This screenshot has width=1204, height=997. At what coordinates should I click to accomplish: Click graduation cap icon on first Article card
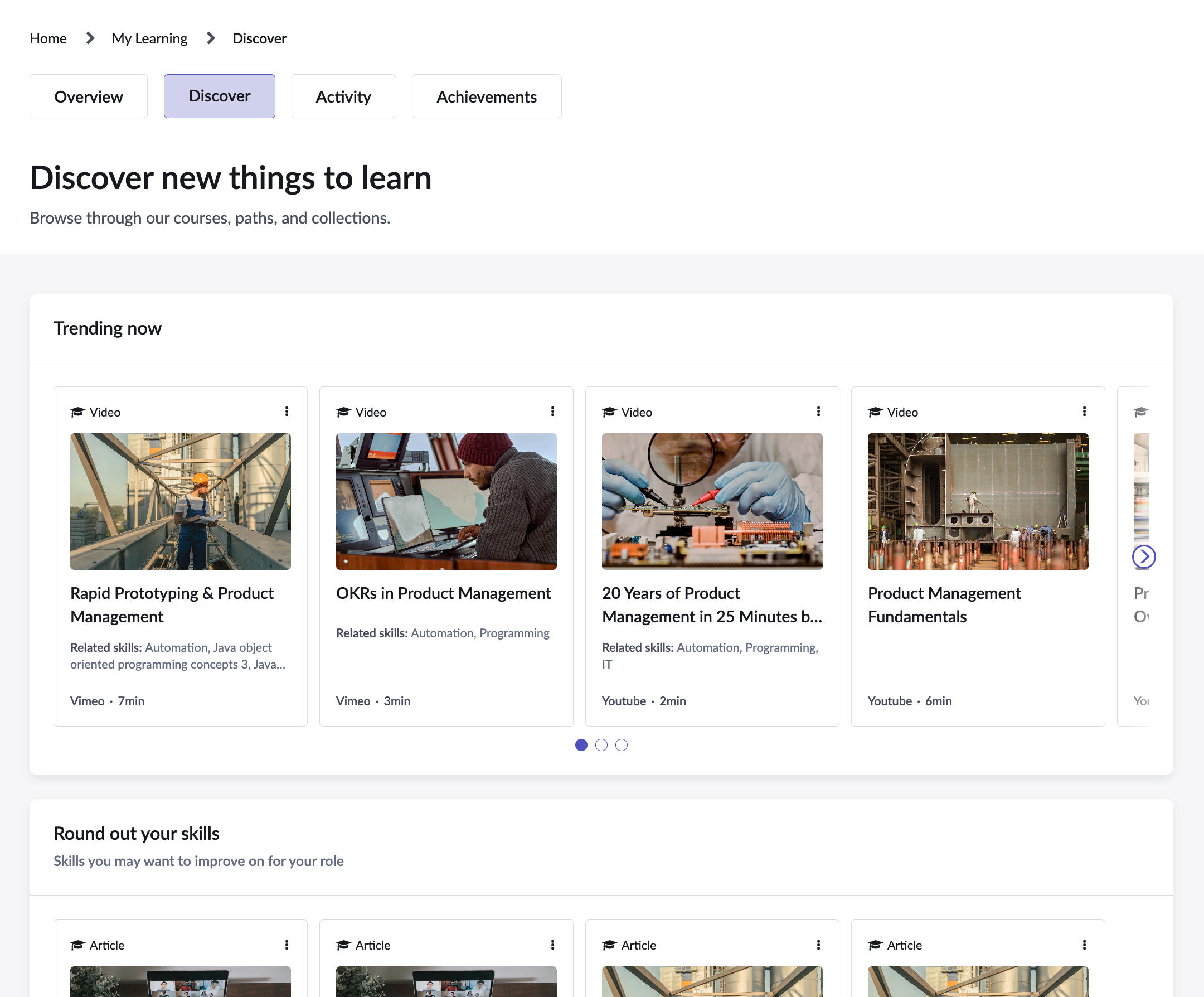(x=77, y=945)
